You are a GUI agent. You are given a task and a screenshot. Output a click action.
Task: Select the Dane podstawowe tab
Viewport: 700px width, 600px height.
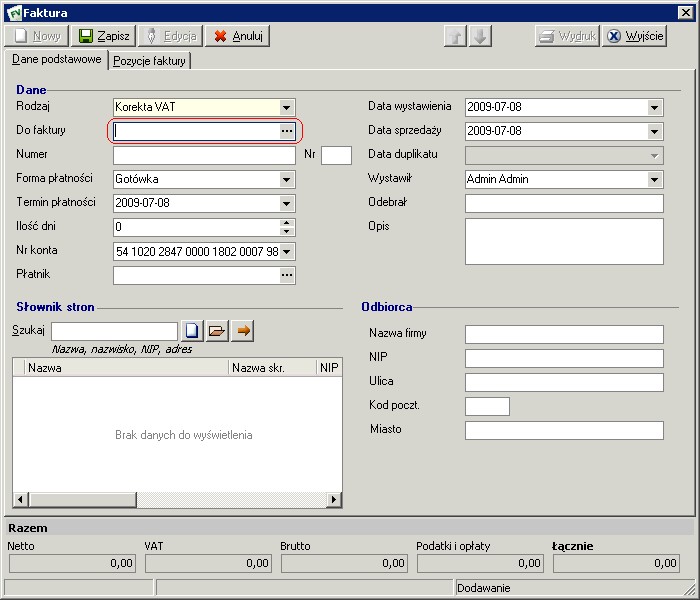pos(57,60)
